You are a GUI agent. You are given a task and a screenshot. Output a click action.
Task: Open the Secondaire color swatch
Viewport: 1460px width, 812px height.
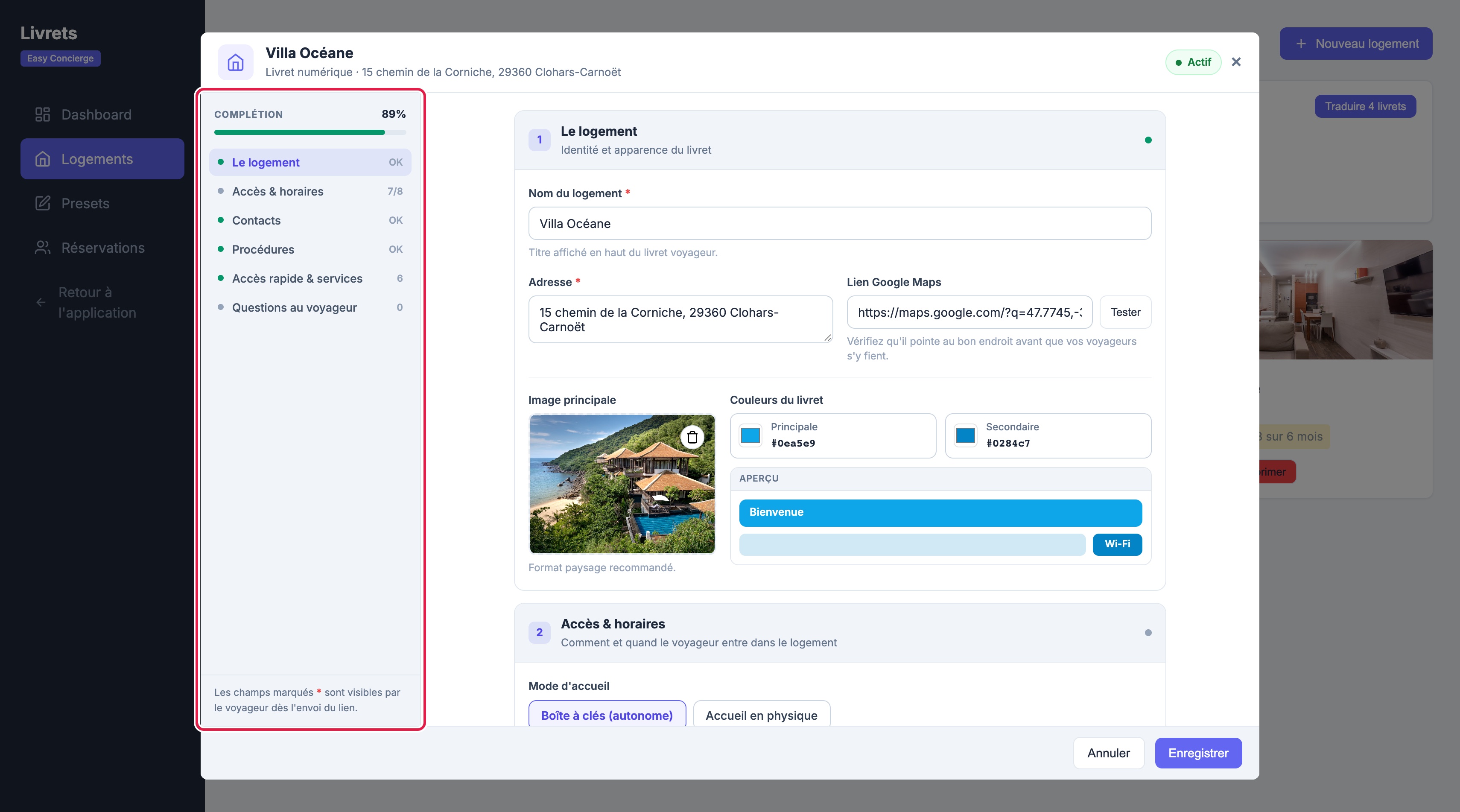click(965, 435)
